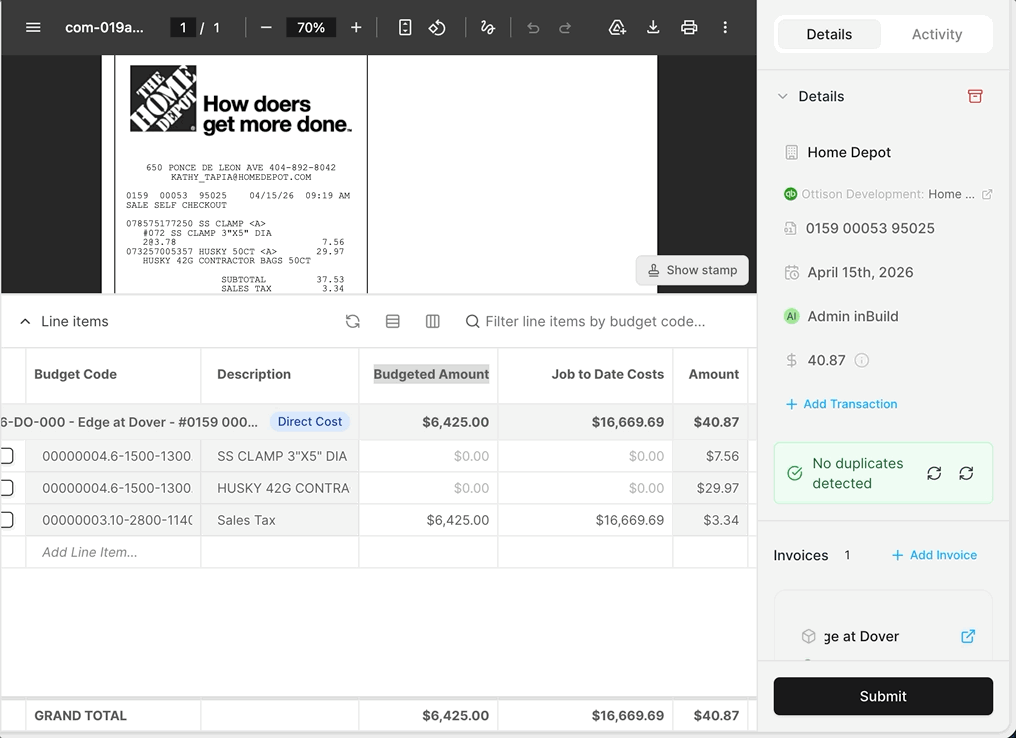This screenshot has height=738, width=1016.
Task: Click the 0159 00053 95025 reference number
Action: 870,228
